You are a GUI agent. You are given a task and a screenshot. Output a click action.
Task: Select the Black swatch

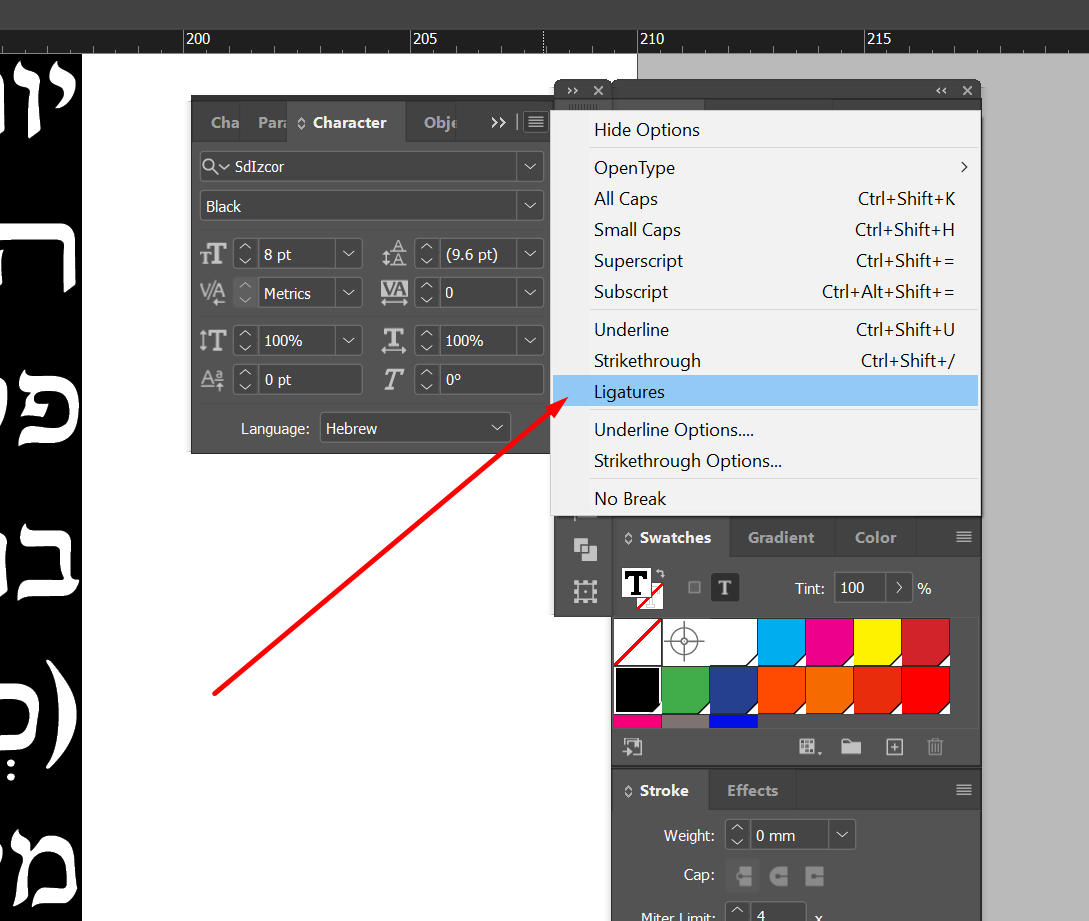[638, 690]
